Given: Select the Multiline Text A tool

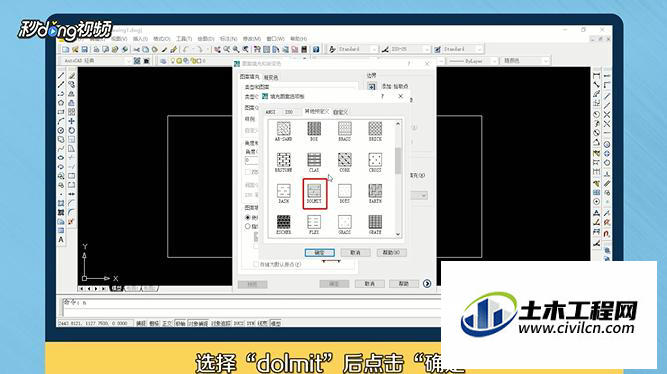Looking at the screenshot, I should tap(61, 240).
